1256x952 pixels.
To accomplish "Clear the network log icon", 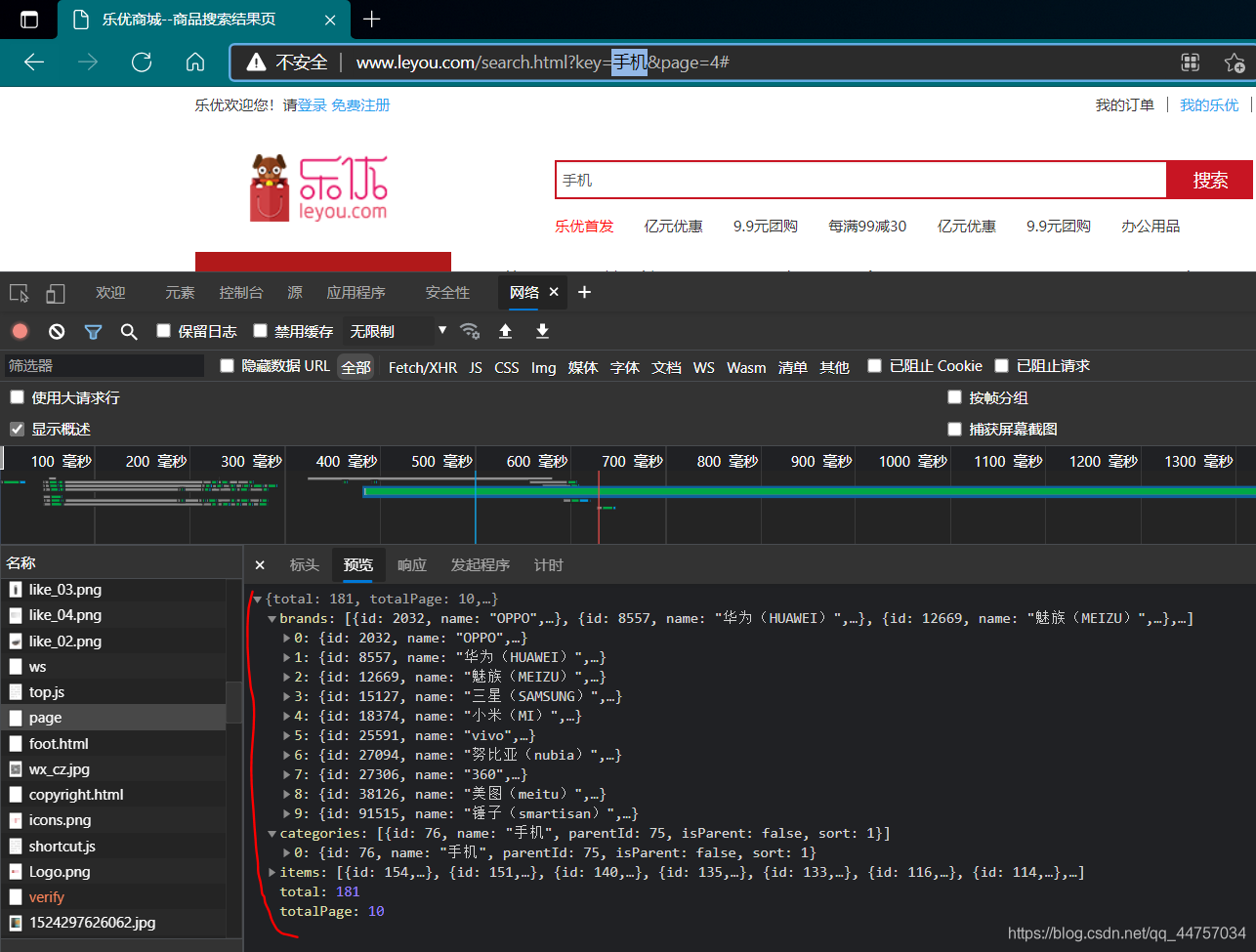I will tap(57, 331).
